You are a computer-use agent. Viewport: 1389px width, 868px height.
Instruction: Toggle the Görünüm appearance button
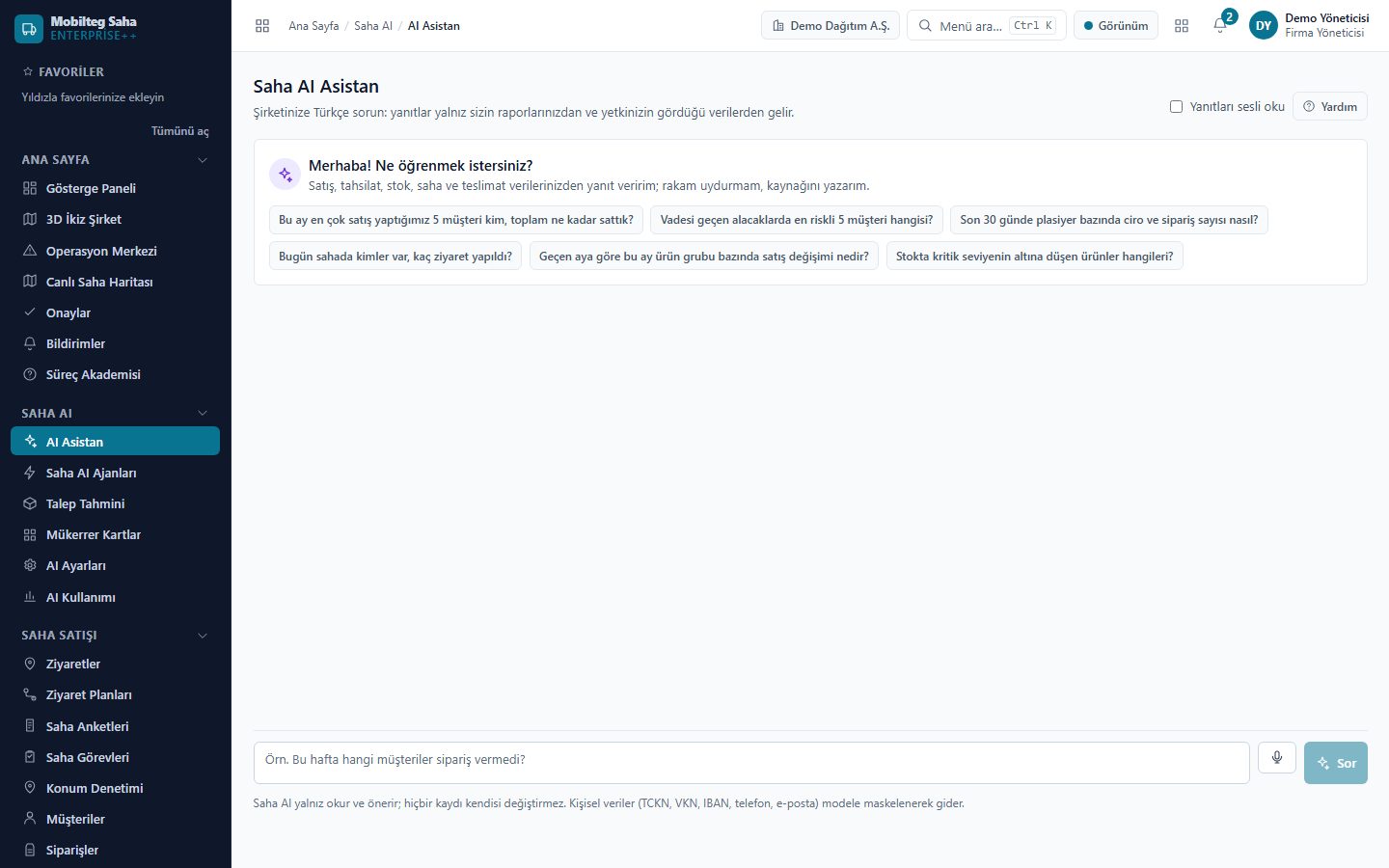pyautogui.click(x=1115, y=25)
